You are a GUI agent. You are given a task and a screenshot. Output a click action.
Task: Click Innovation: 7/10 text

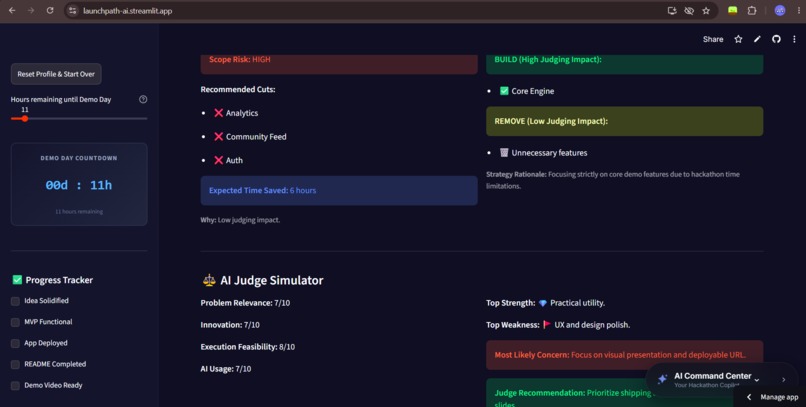(x=230, y=325)
